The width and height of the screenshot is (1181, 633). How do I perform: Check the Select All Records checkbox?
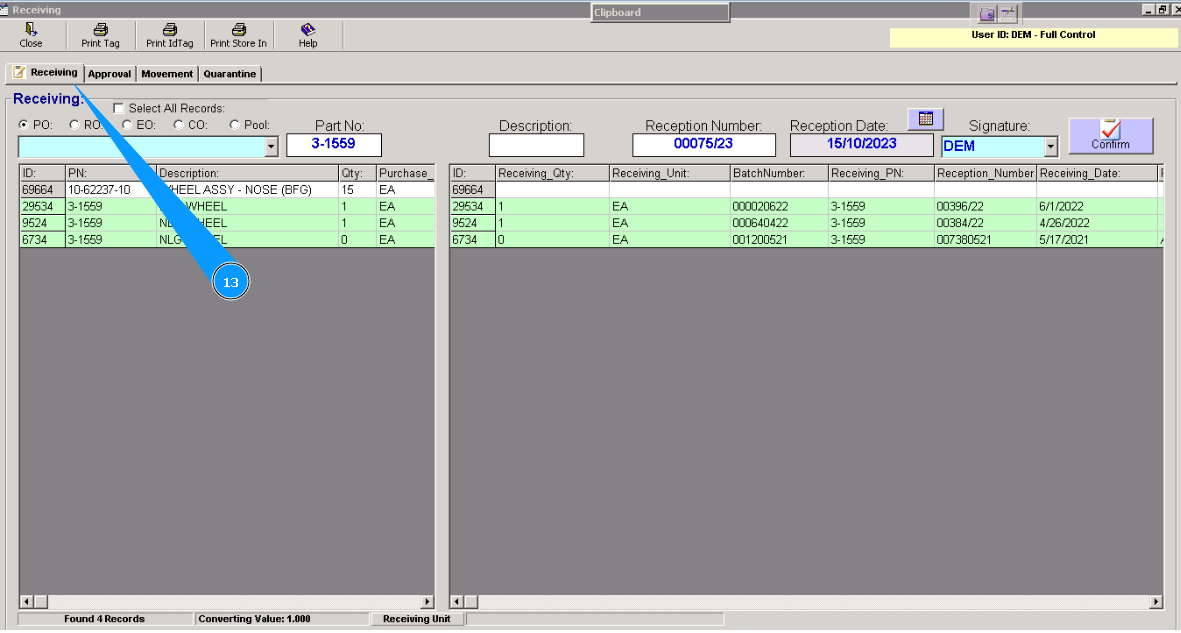[118, 109]
